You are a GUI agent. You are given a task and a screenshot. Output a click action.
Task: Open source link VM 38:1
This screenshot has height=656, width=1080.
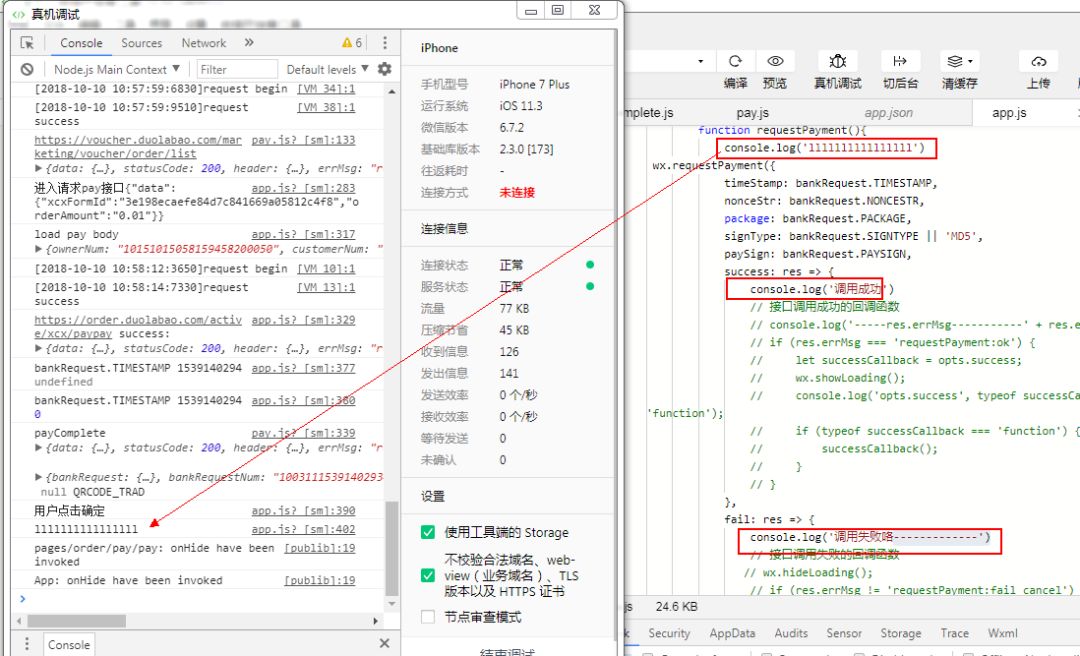click(326, 107)
